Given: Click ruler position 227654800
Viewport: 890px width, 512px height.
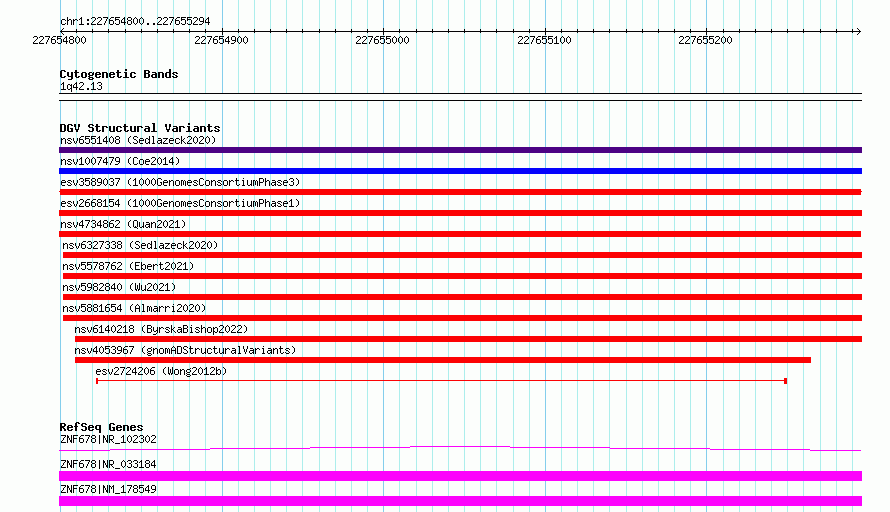Looking at the screenshot, I should click(x=60, y=40).
